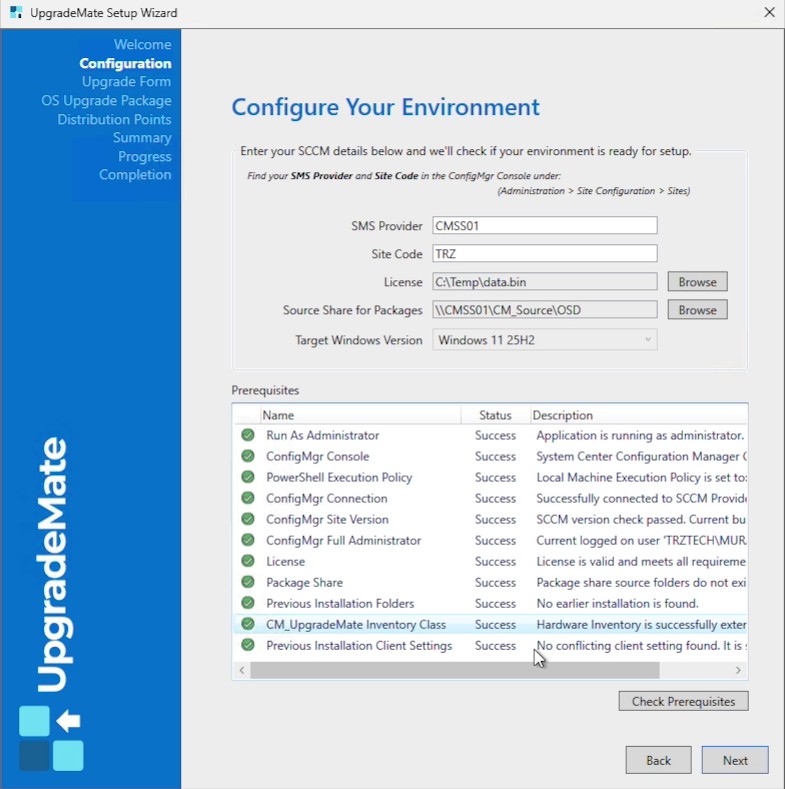This screenshot has height=789, width=785.
Task: Open the Upgrade Form step
Action: [x=126, y=82]
